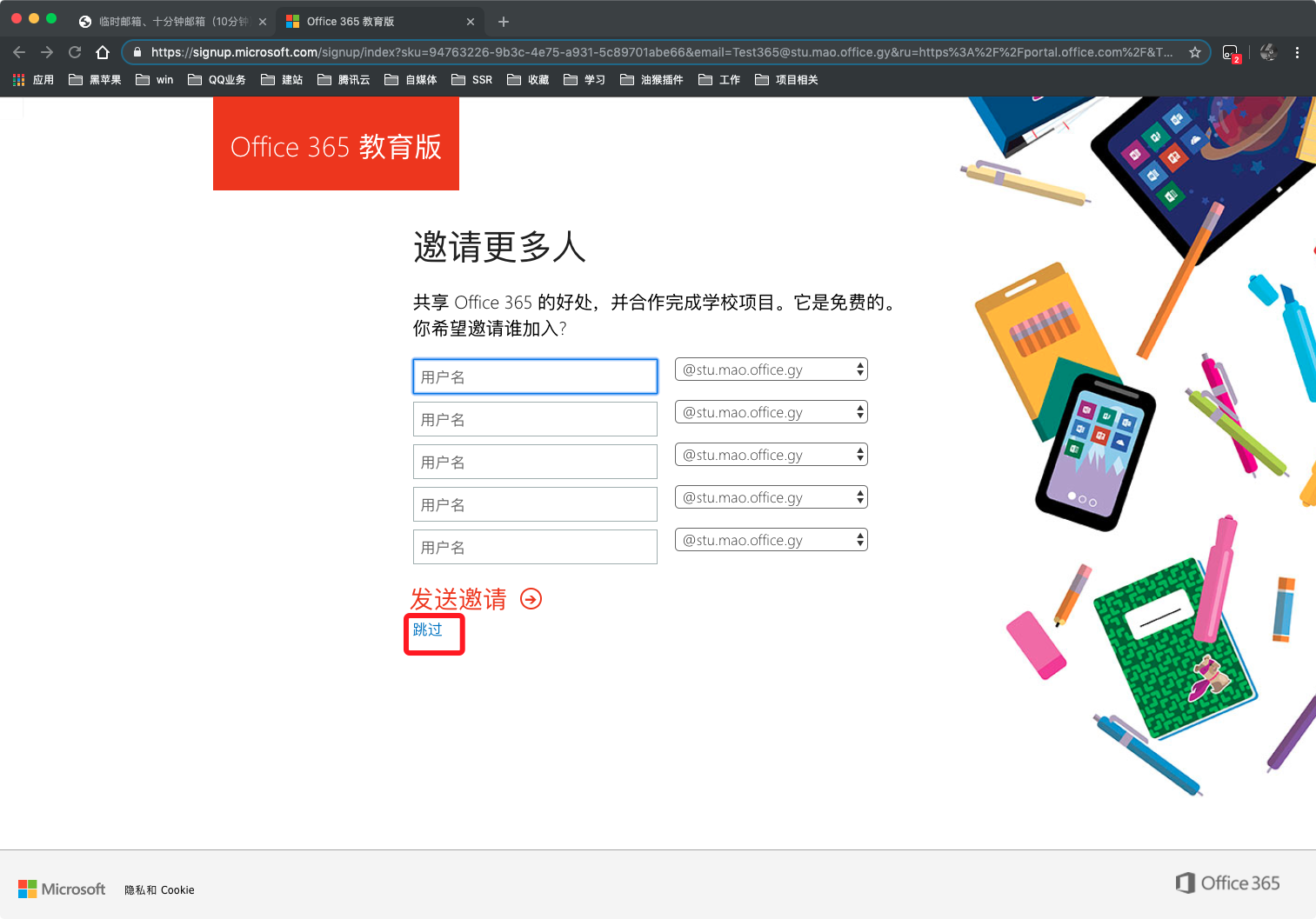Open the 学习 bookmark folder
1316x919 pixels.
click(585, 80)
